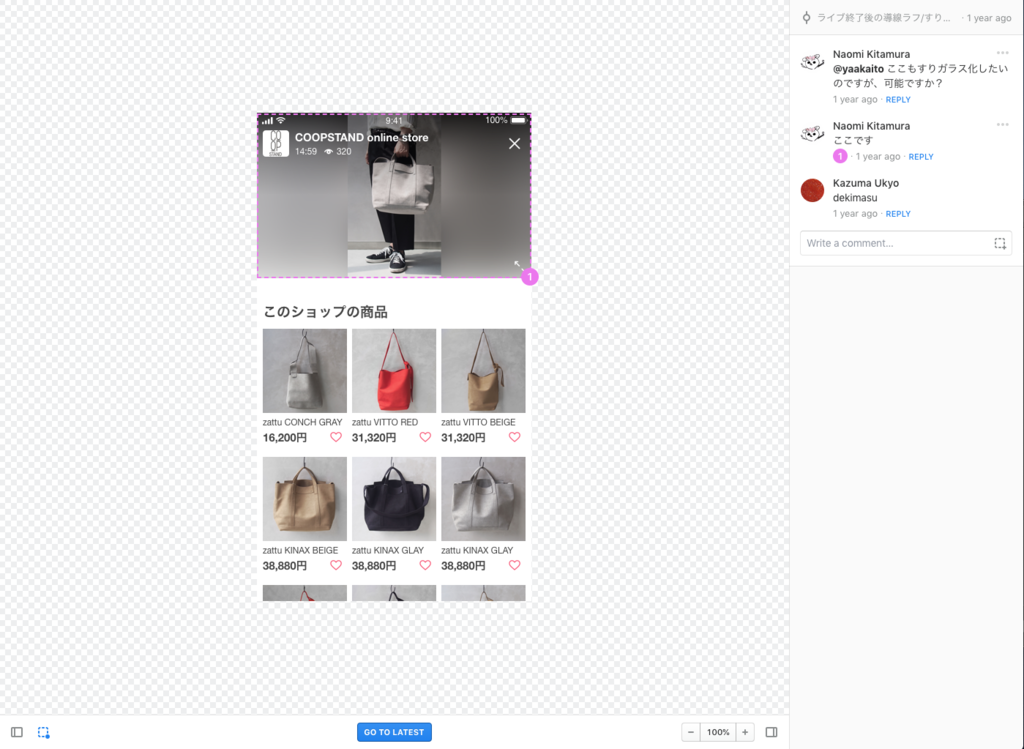Click the @yaakaito mention
1024x749 pixels.
(858, 69)
